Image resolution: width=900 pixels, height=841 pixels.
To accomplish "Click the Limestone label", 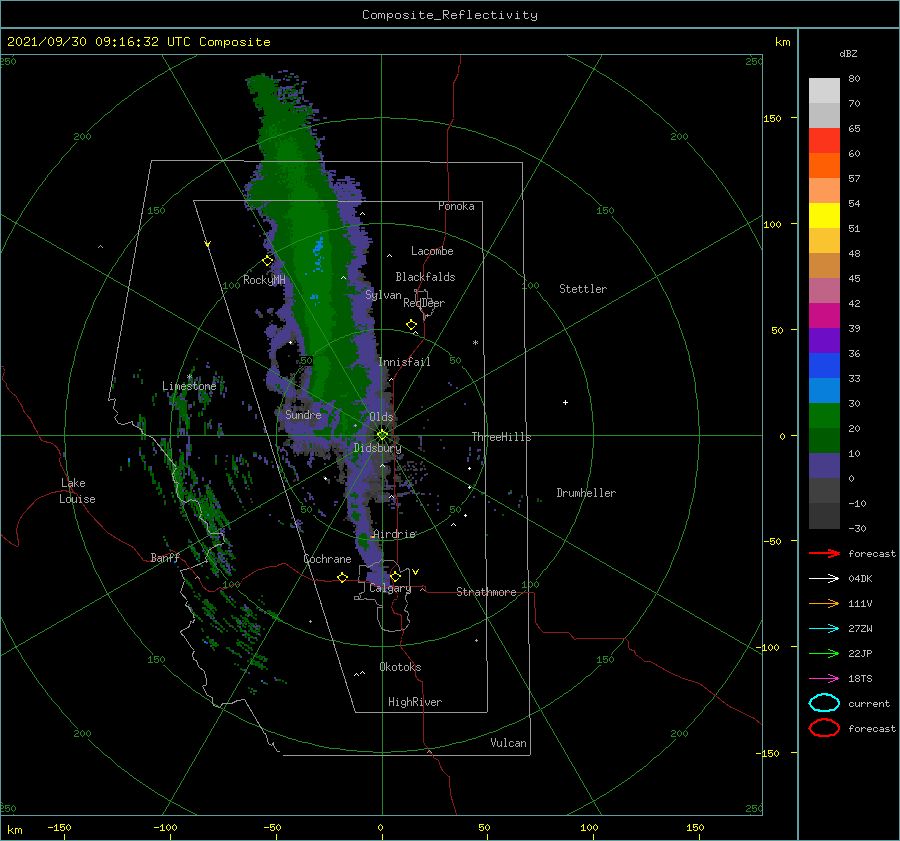I will (x=189, y=386).
